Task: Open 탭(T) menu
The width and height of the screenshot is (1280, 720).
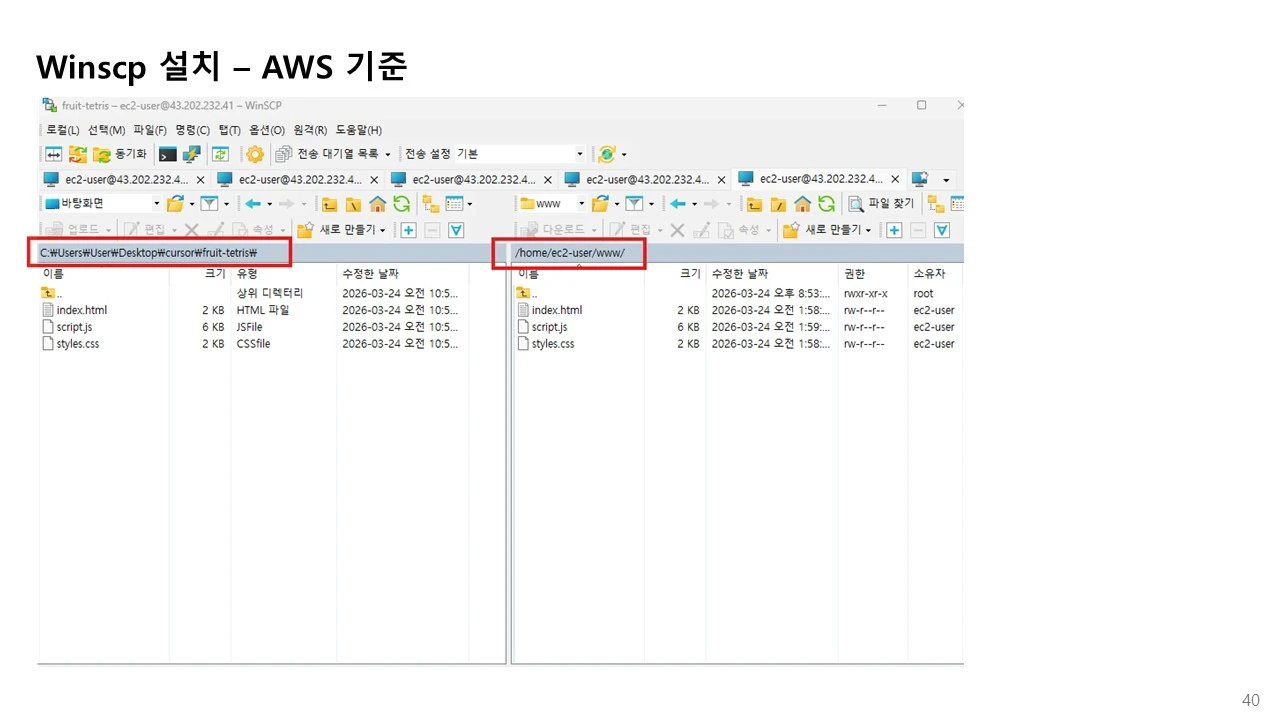Action: [230, 130]
